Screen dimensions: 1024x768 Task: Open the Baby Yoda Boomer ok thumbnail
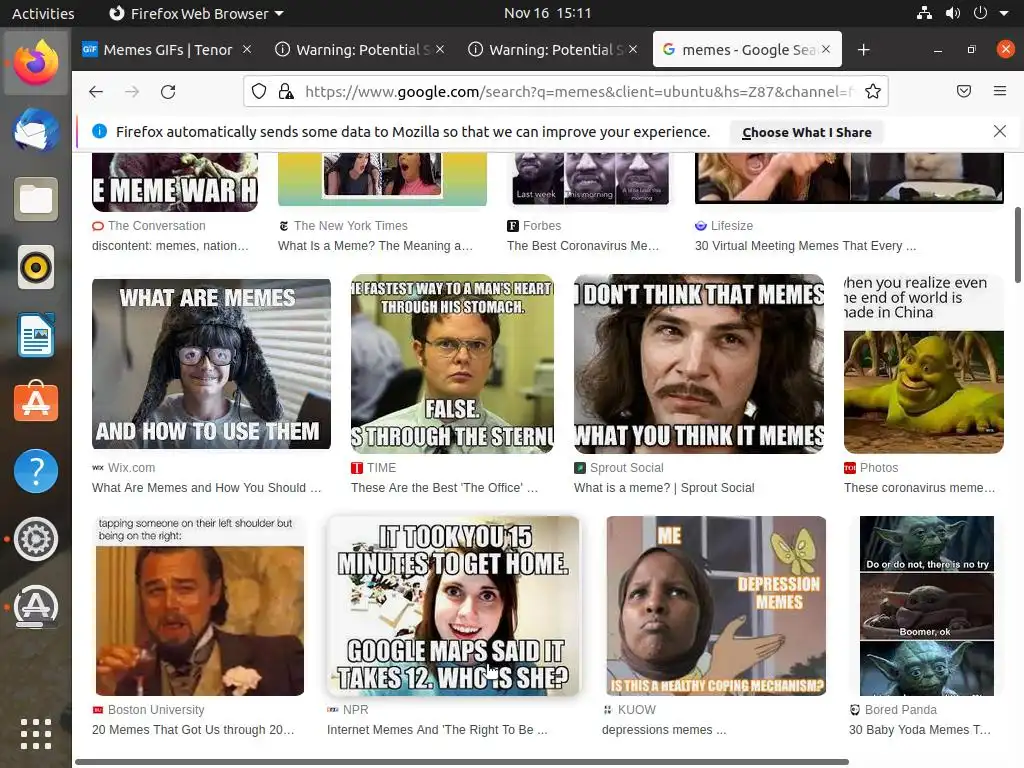927,606
